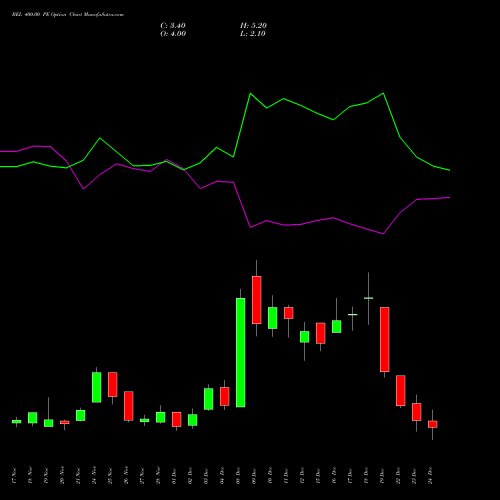Click the red candle above 09 Dec

coord(257,300)
